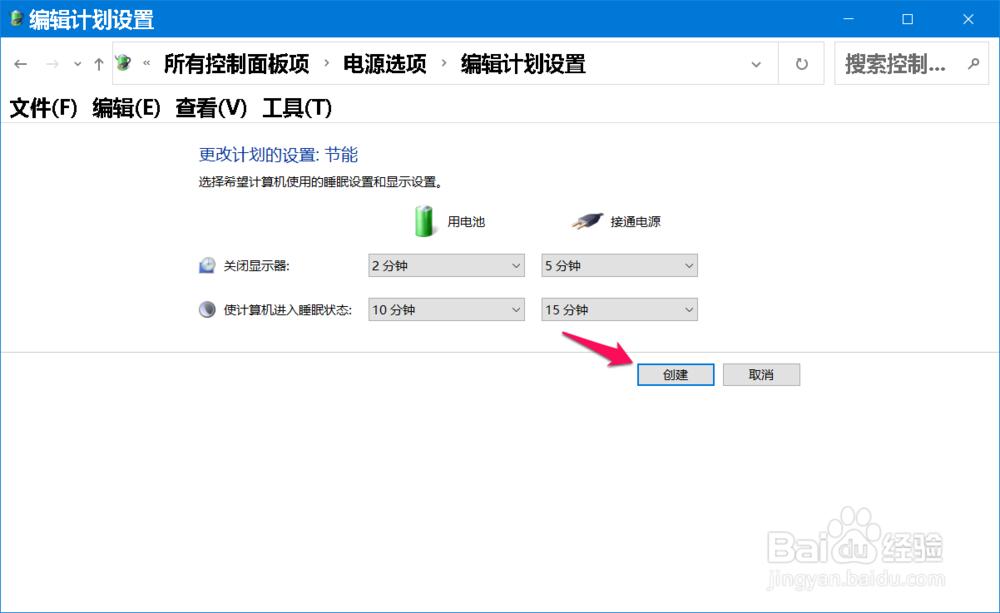Screen dimensions: 1000x613
Task: Click the search magnifier icon
Action: 973,64
